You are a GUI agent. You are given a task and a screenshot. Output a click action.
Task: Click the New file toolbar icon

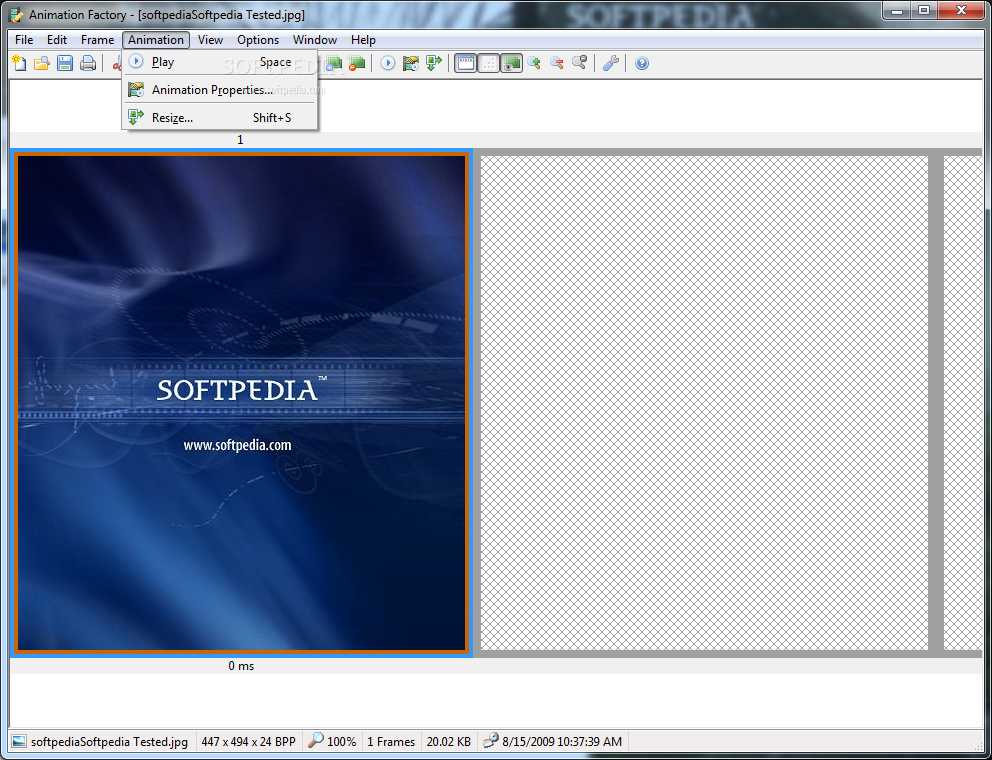20,63
